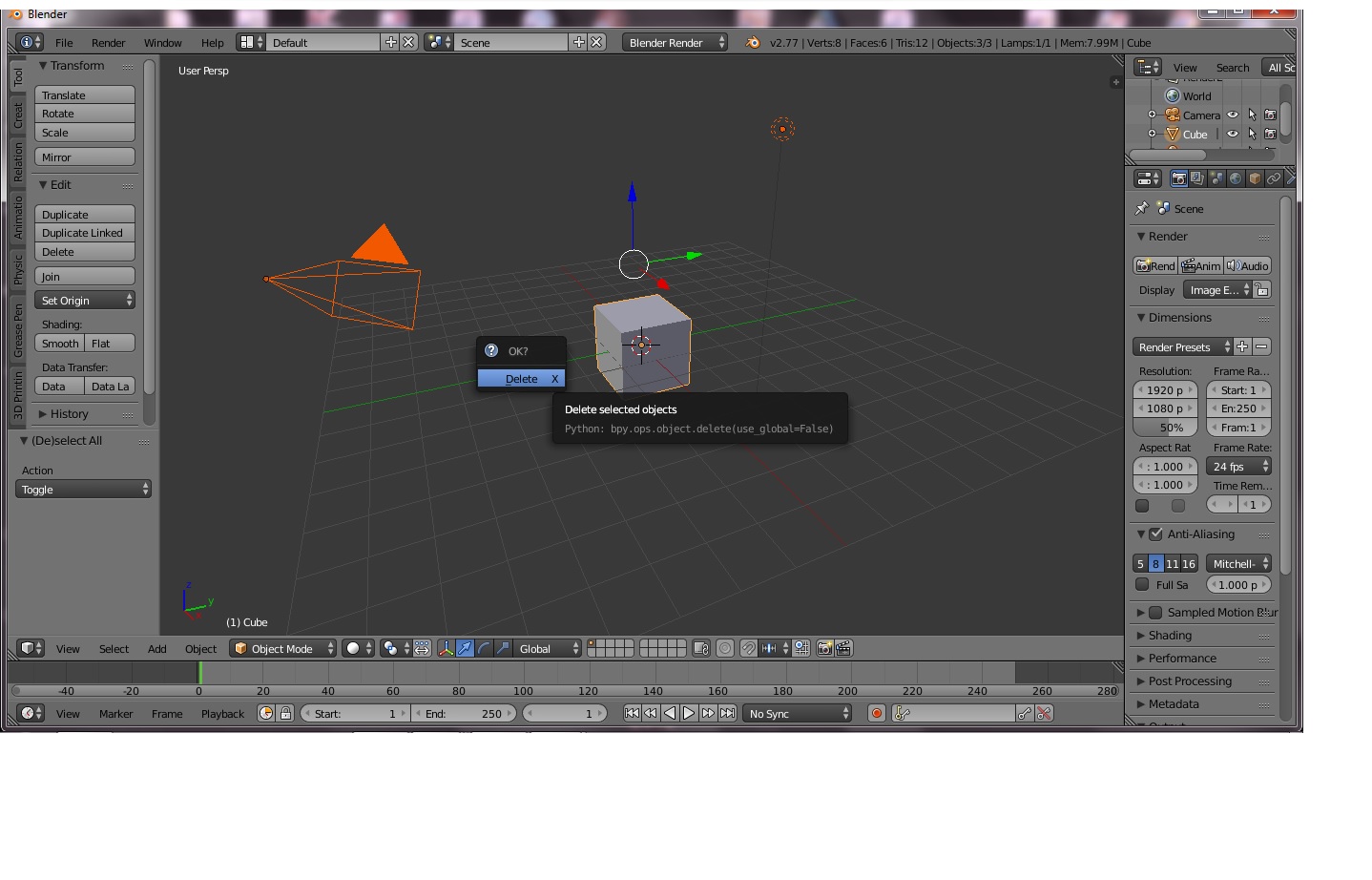Switch to the Tool shelf tab
Image resolution: width=1372 pixels, height=880 pixels.
(17, 77)
